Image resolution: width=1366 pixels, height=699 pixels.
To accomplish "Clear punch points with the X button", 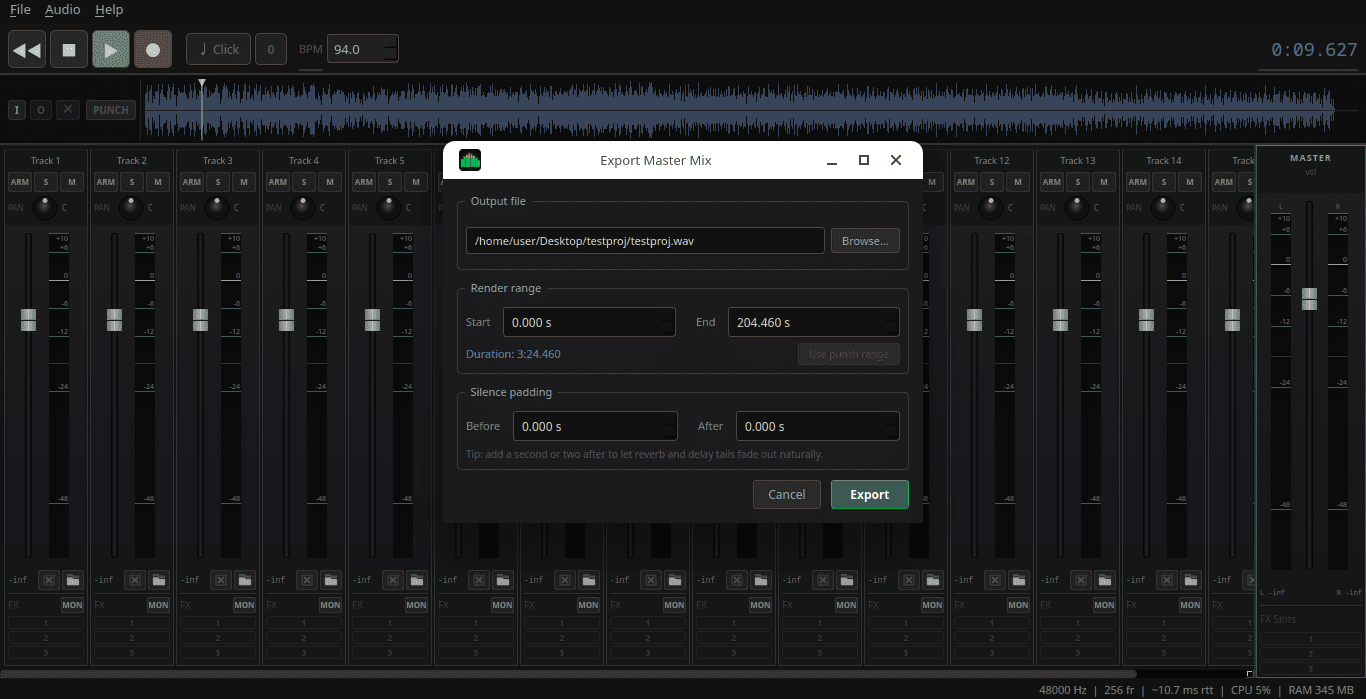I will (68, 110).
